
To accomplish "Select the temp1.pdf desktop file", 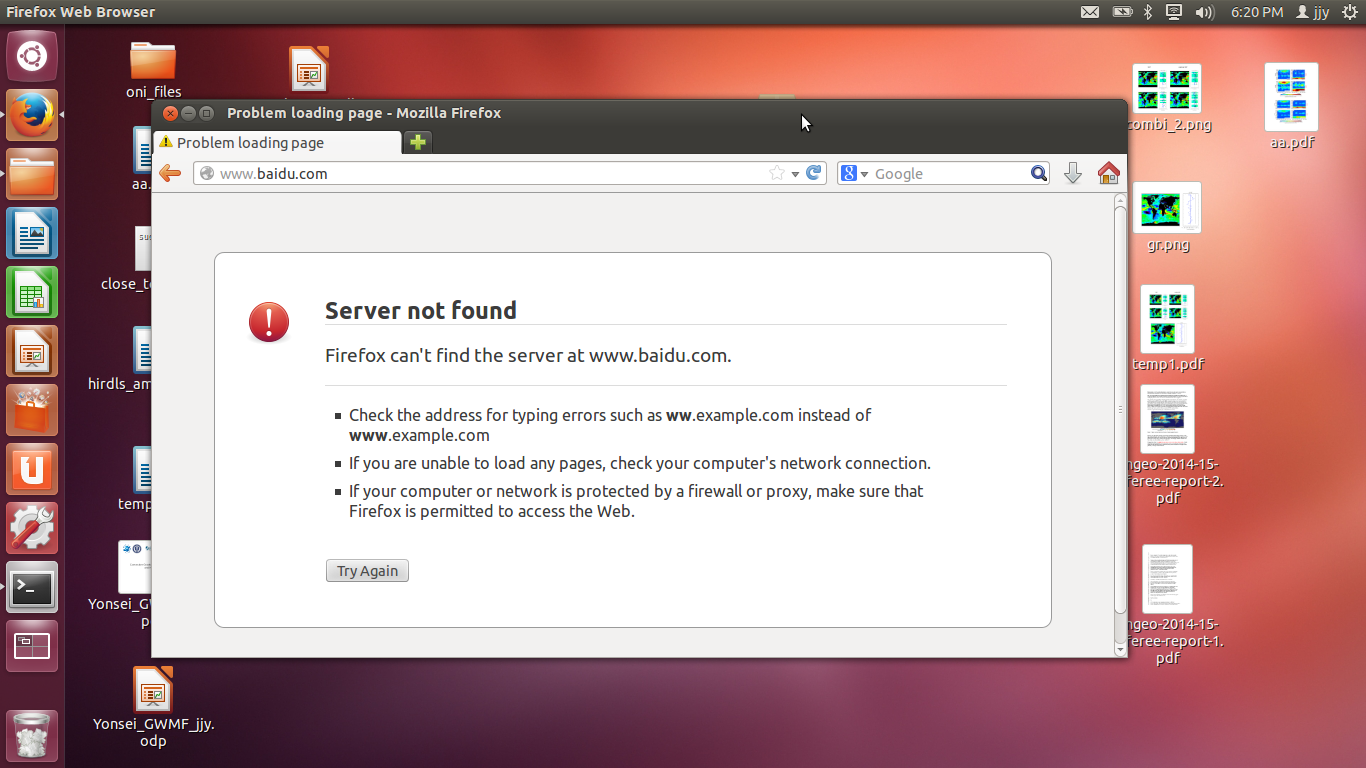I will click(1168, 328).
